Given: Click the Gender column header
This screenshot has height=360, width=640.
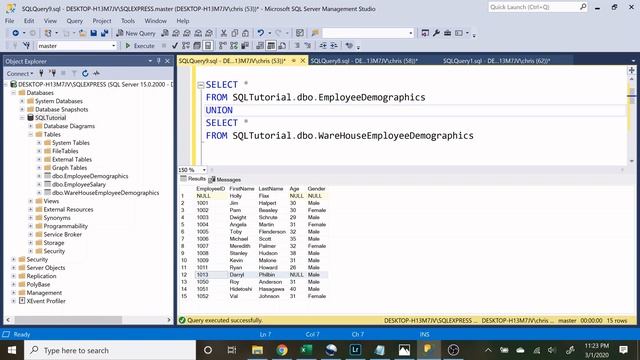Looking at the screenshot, I should coord(316,189).
